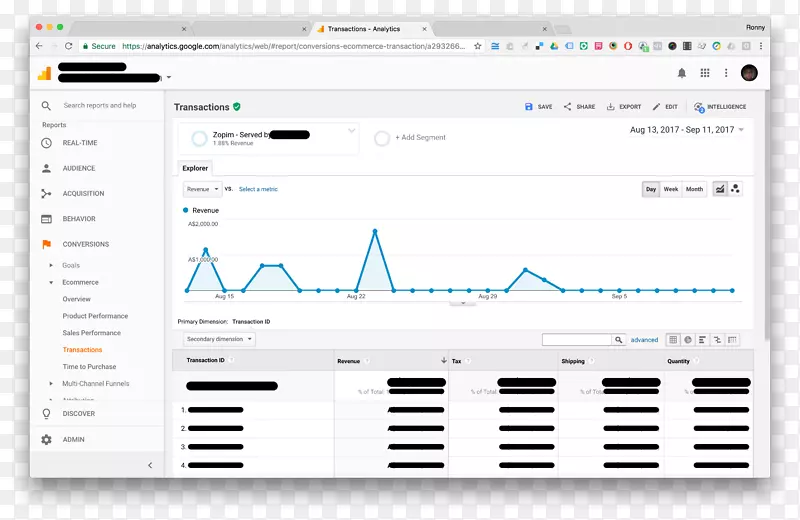Image resolution: width=800 pixels, height=520 pixels.
Task: Bookmark page with the star icon
Action: coord(478,46)
